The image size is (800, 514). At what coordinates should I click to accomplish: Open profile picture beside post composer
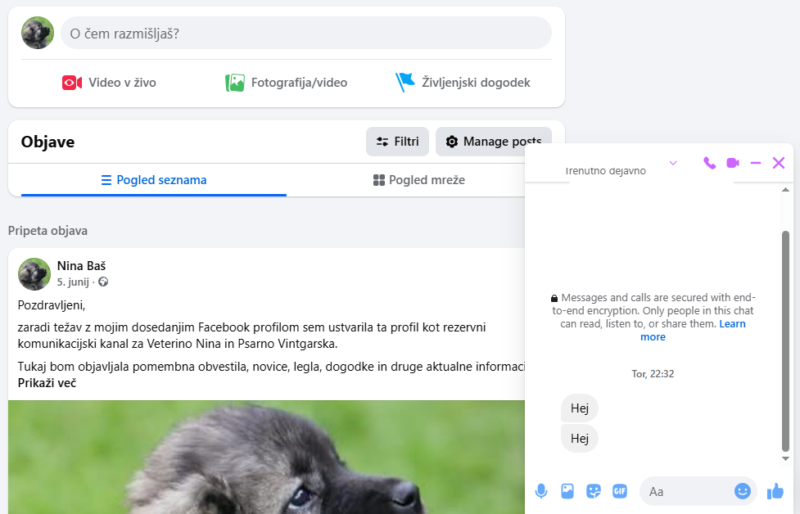[x=37, y=33]
